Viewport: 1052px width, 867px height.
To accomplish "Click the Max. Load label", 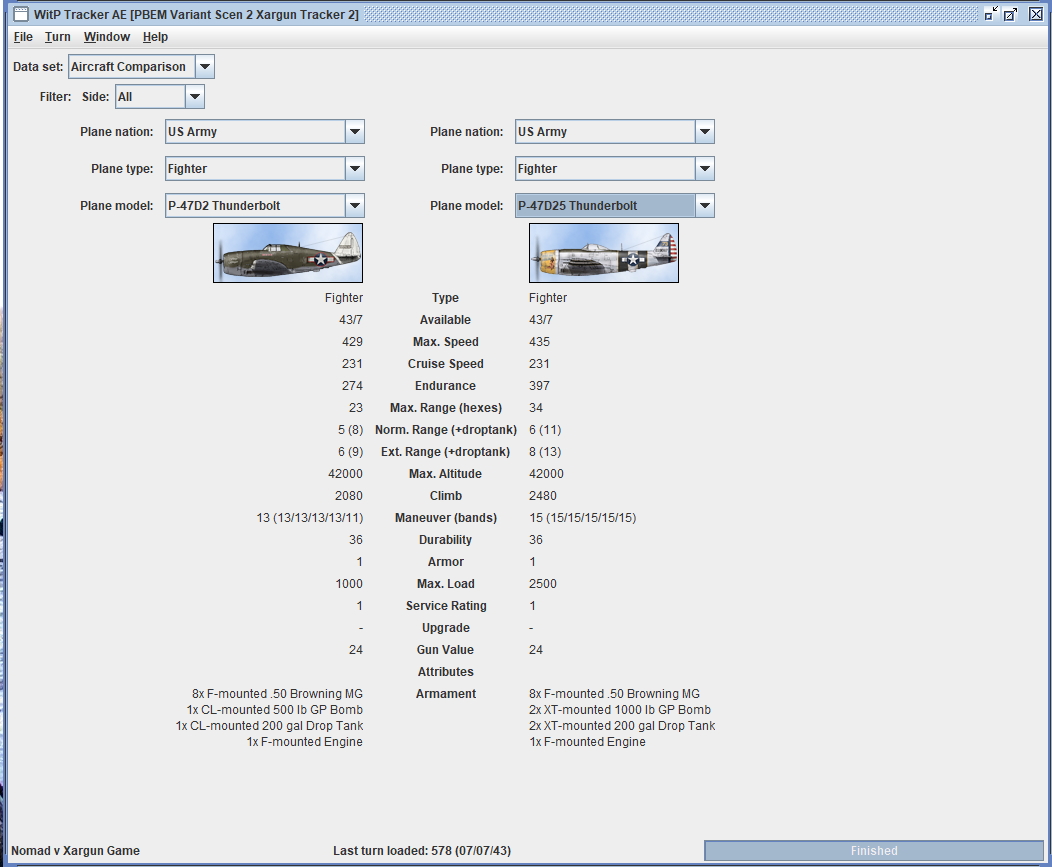I will (445, 584).
